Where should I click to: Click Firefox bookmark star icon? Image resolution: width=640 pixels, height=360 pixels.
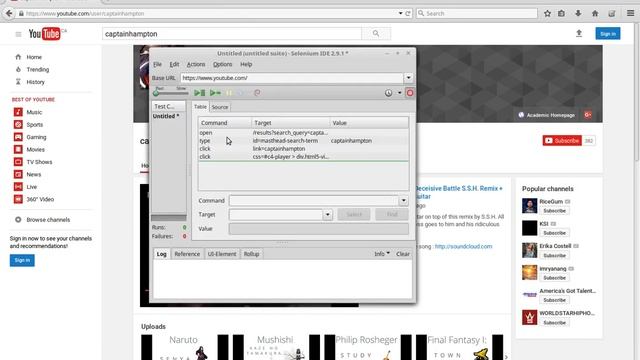tap(547, 13)
